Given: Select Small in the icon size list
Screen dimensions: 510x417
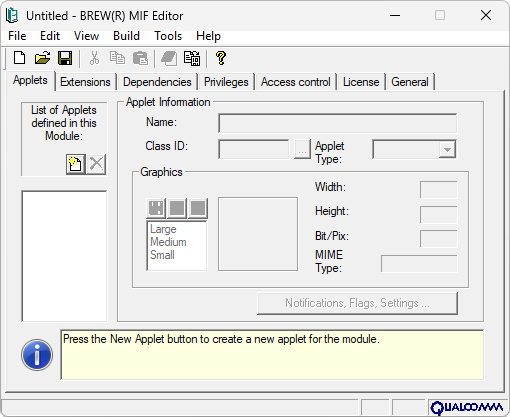Looking at the screenshot, I should (x=162, y=255).
